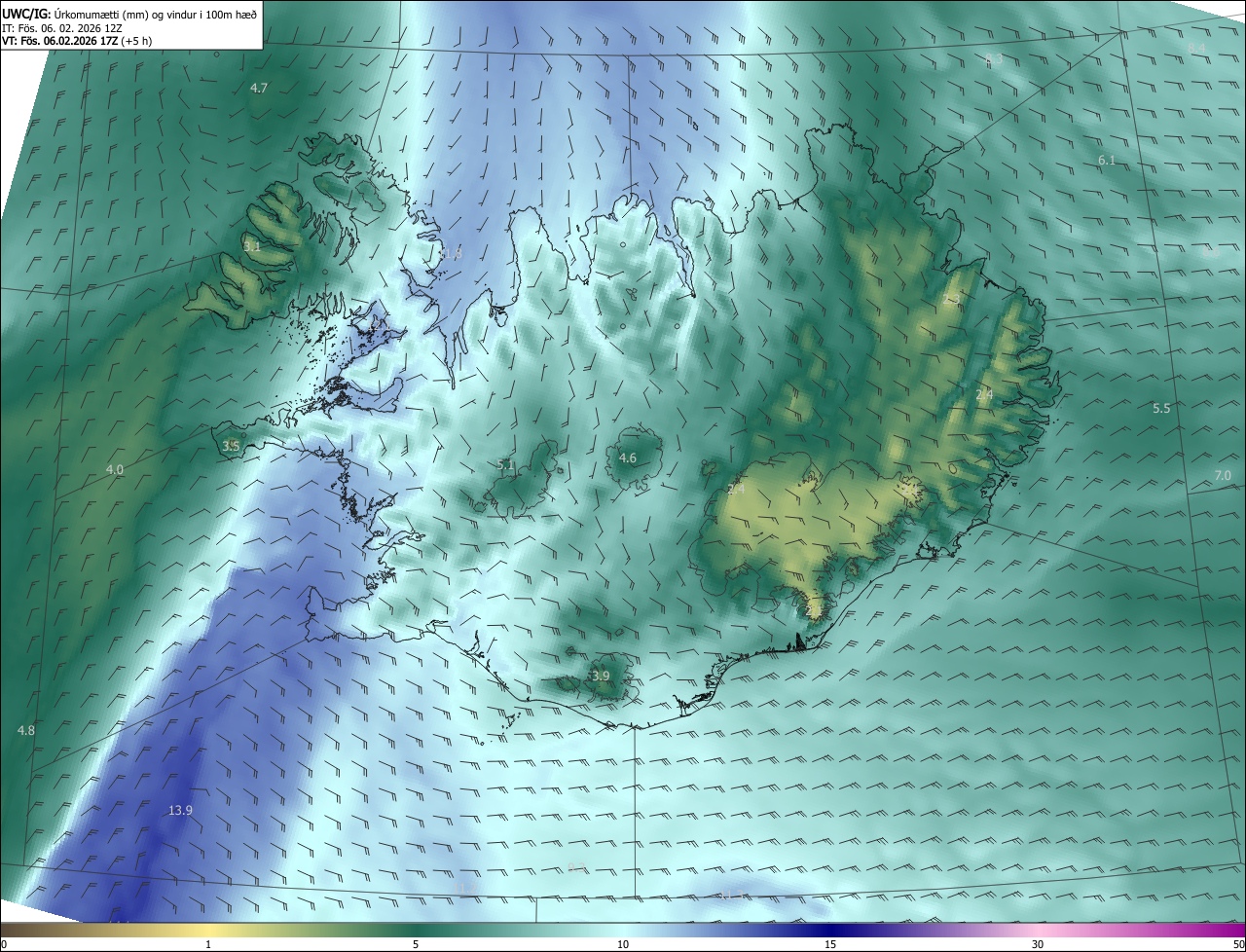This screenshot has height=952, width=1246.
Task: Click the 6.1 value northeast of Iceland
Action: (x=1107, y=160)
